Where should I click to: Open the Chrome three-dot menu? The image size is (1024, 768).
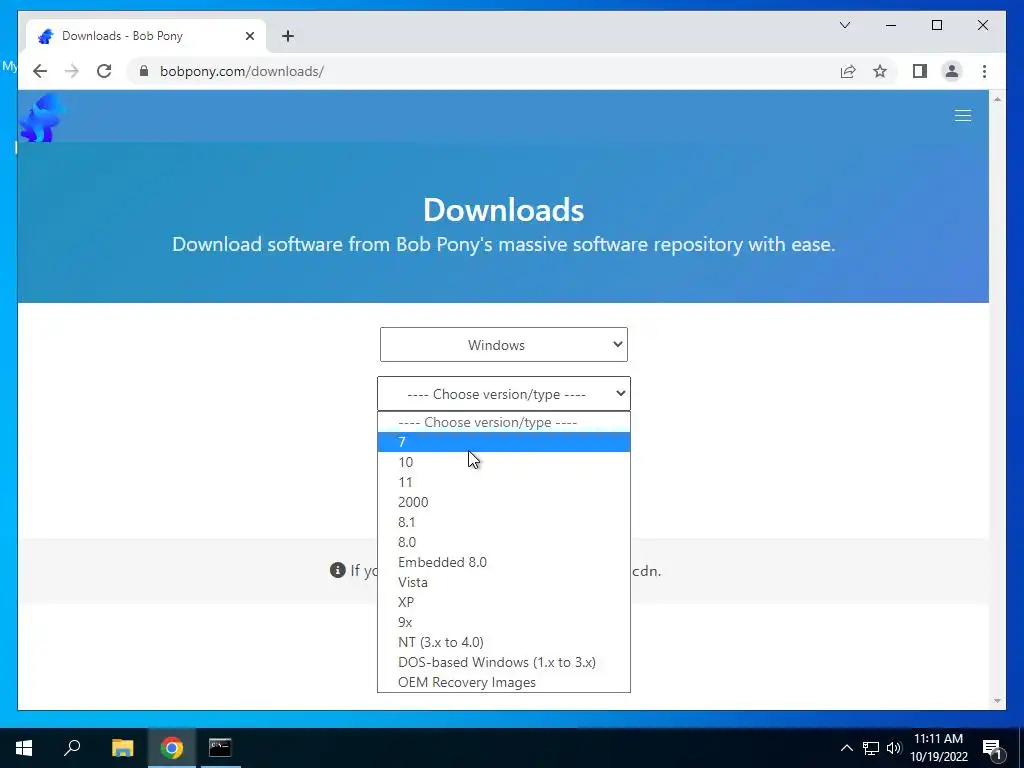click(984, 71)
